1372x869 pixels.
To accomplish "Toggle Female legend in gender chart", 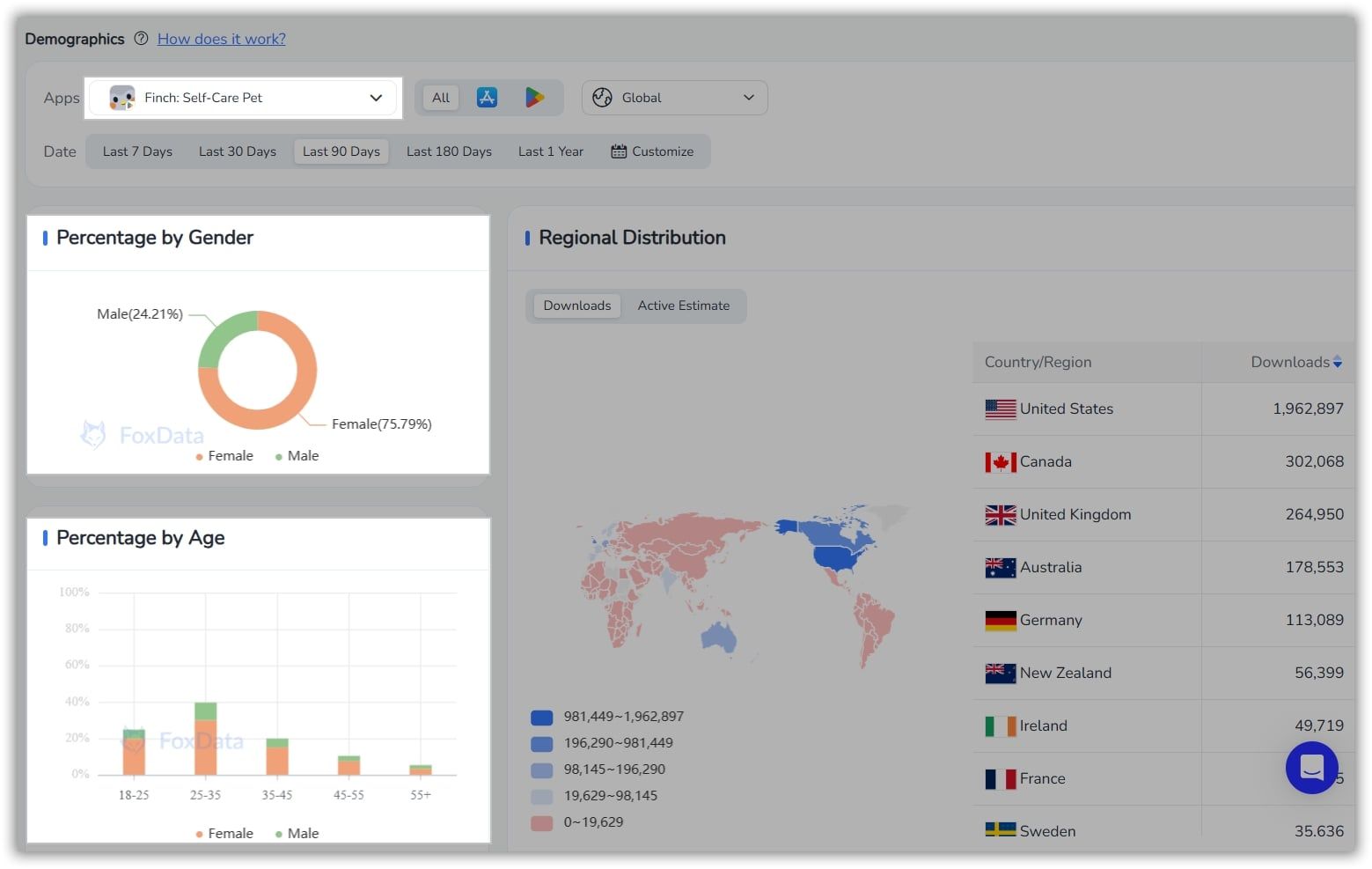I will pyautogui.click(x=224, y=456).
